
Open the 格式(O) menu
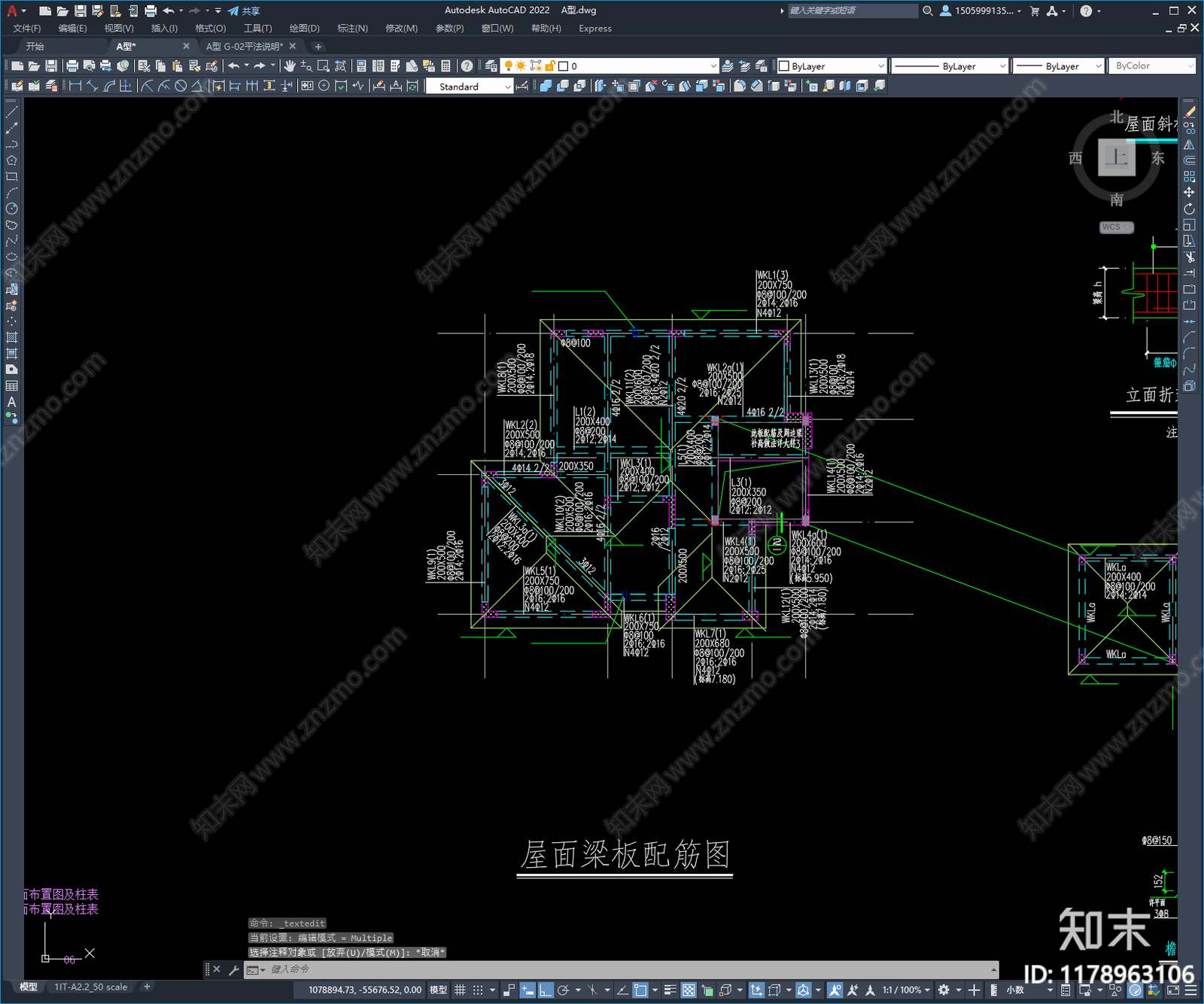click(x=210, y=29)
